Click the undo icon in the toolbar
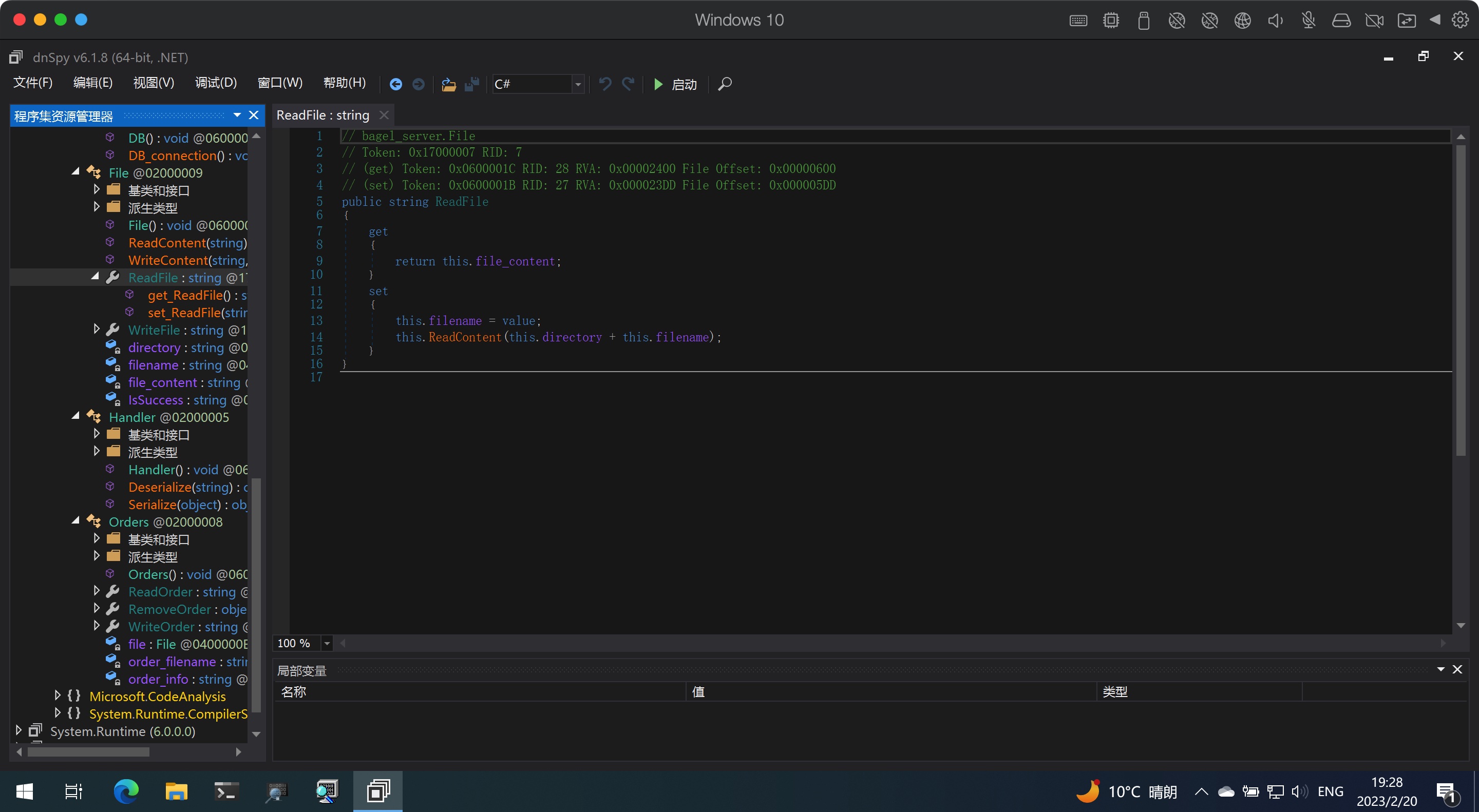Image resolution: width=1479 pixels, height=812 pixels. pos(604,84)
